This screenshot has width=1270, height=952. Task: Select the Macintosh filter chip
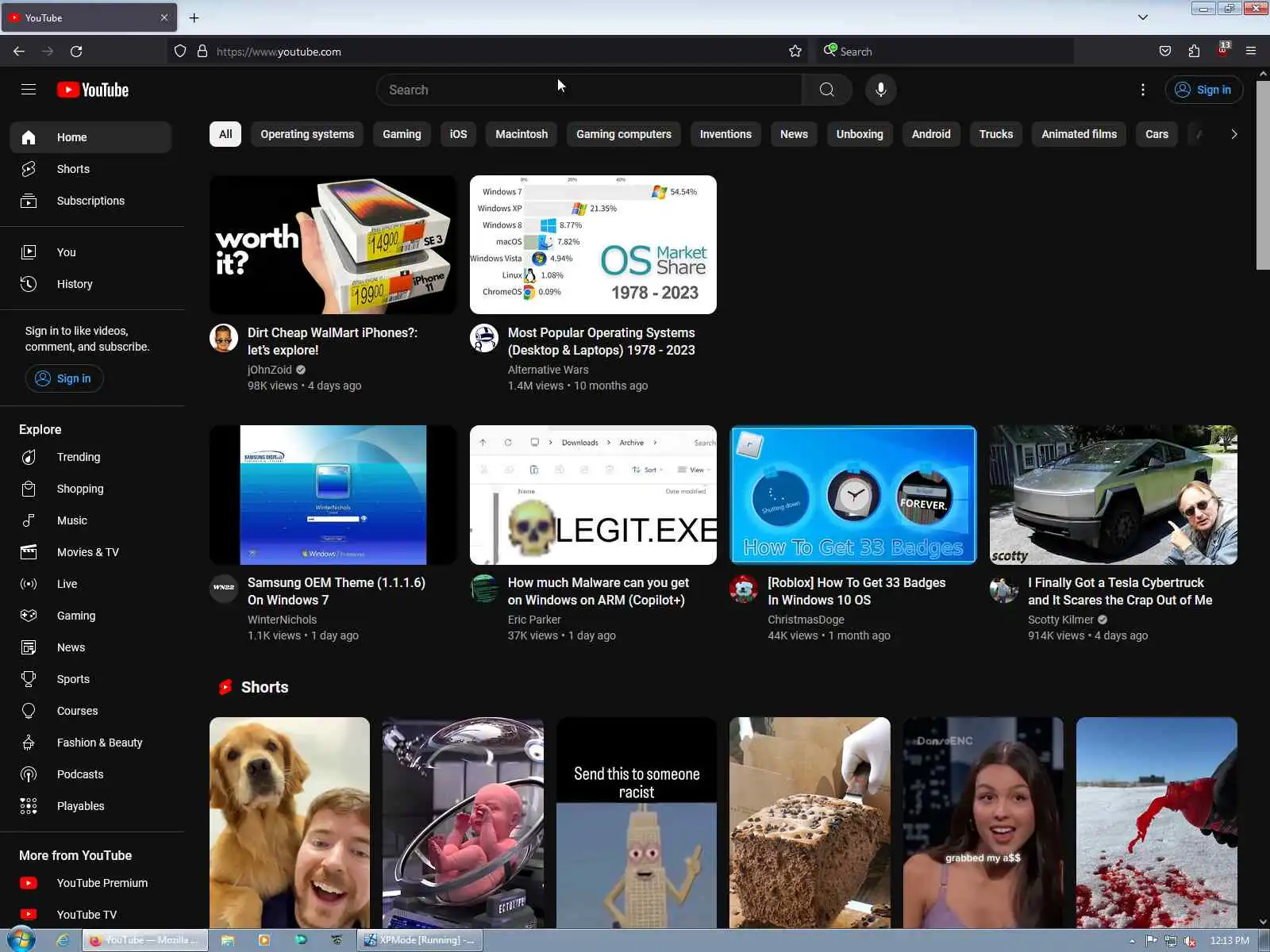point(521,134)
